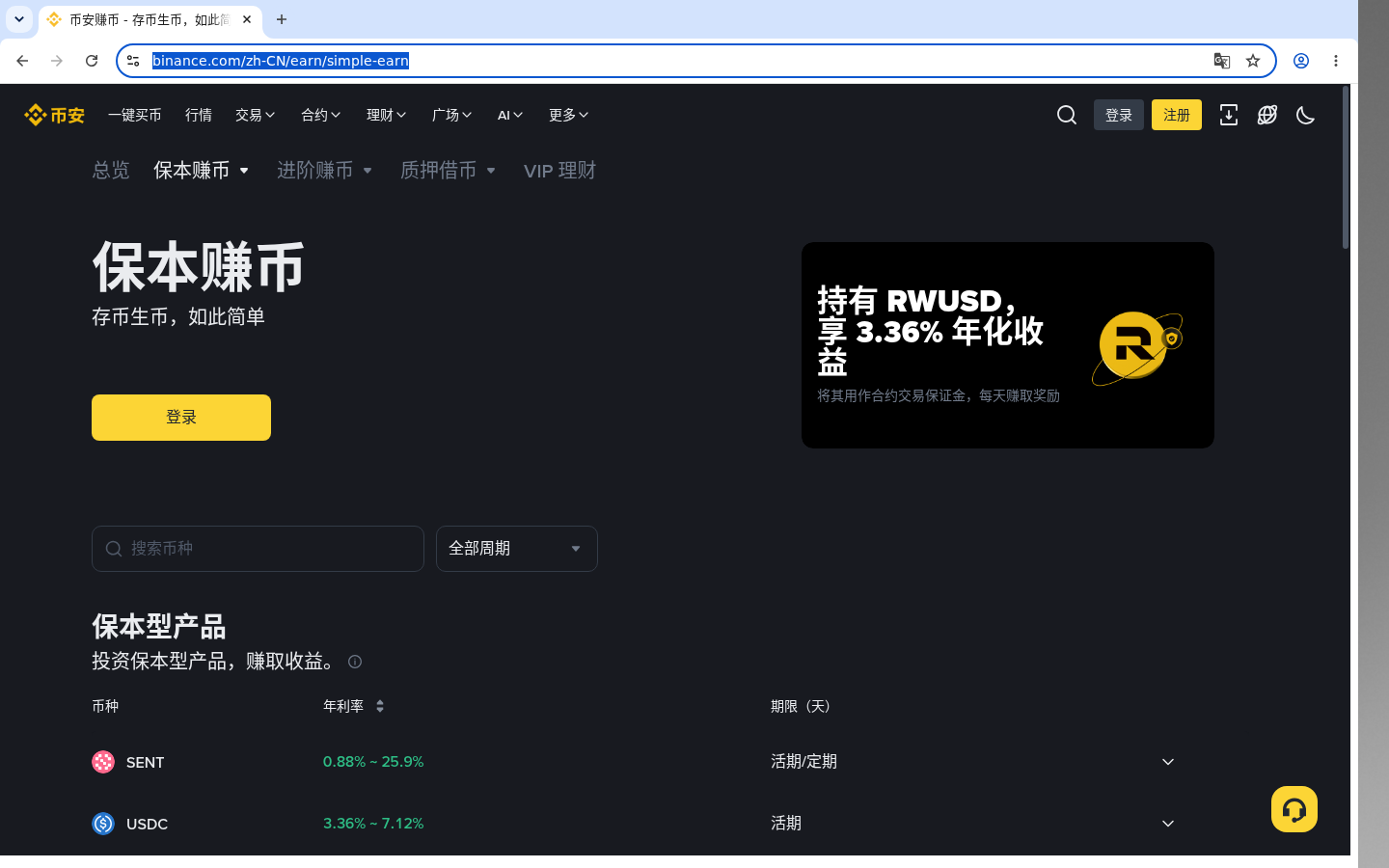Click the 登录 button in header
The image size is (1389, 868).
click(1119, 115)
